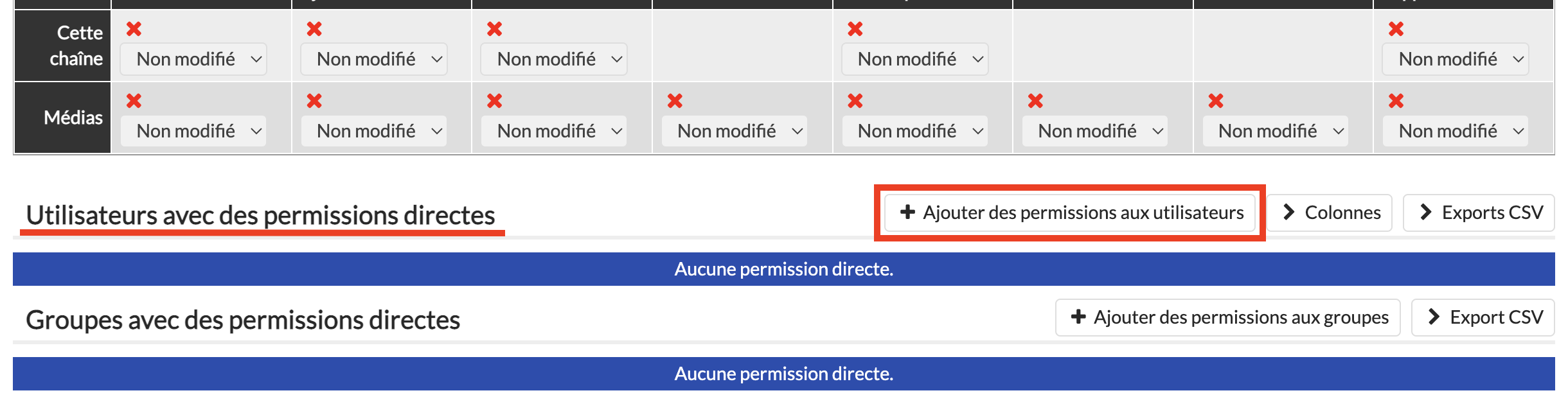The image size is (1568, 420).
Task: Click Utilisateurs avec des permissions directes heading
Action: tap(260, 215)
